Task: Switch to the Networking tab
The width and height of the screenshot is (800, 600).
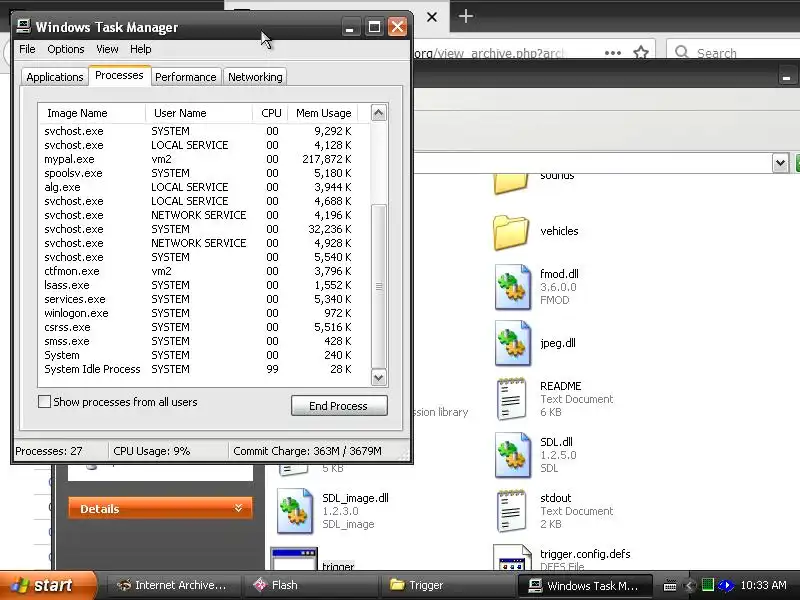Action: click(255, 77)
